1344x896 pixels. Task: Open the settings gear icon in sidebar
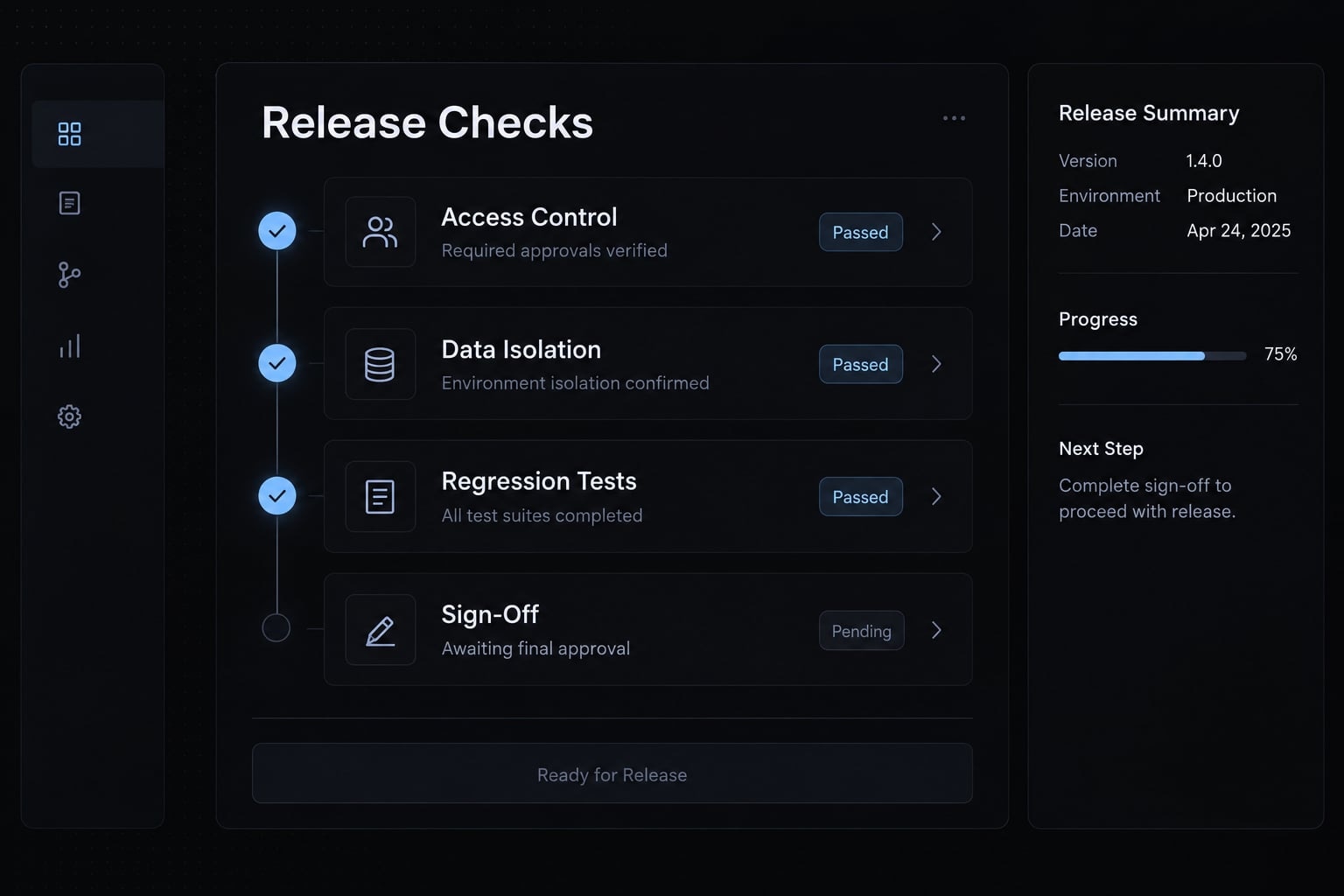click(x=69, y=416)
